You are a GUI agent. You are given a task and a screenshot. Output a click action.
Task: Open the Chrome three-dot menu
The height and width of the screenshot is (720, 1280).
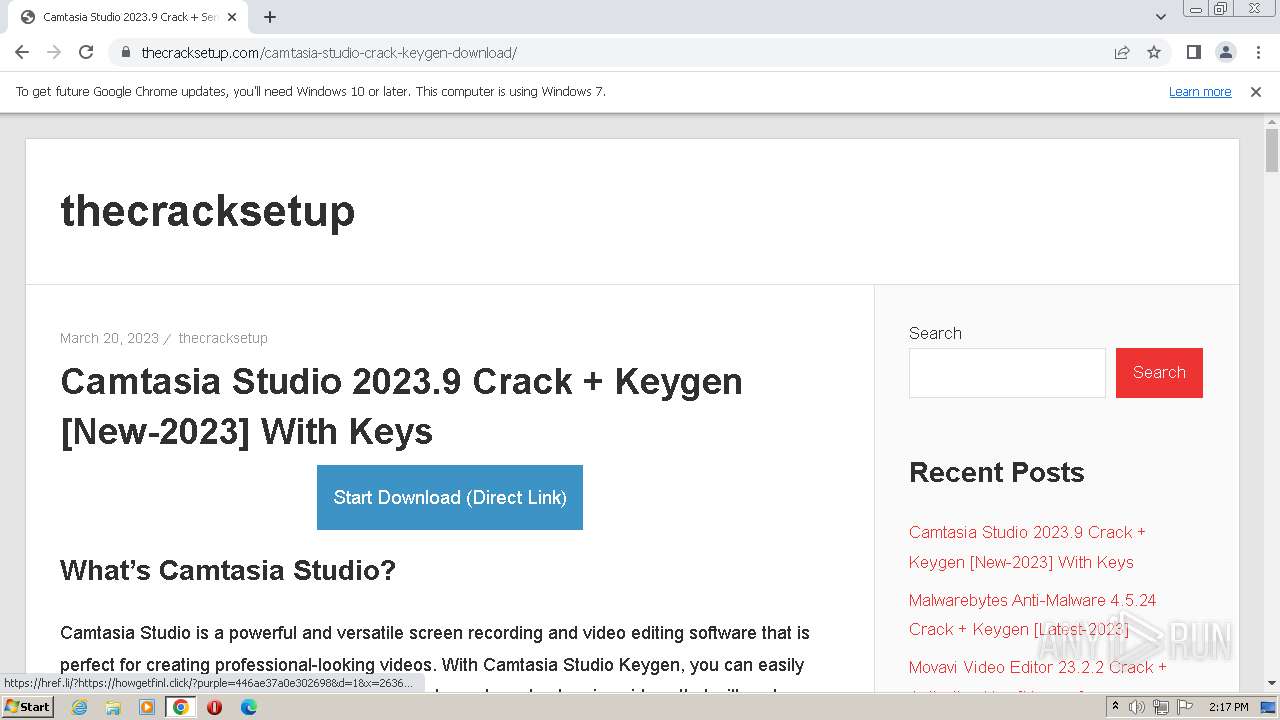pyautogui.click(x=1258, y=52)
